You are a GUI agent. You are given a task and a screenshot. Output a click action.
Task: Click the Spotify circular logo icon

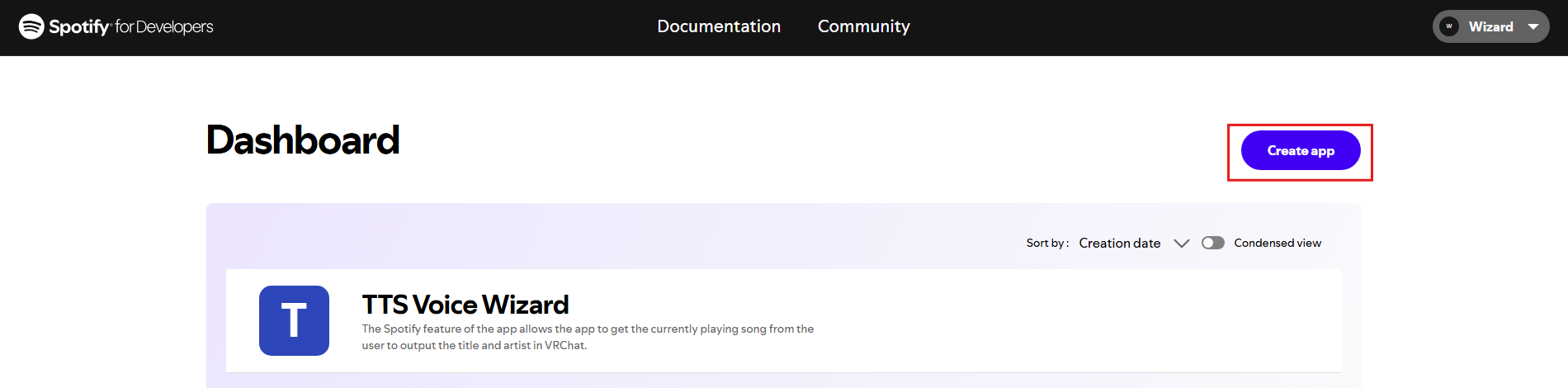click(x=31, y=26)
